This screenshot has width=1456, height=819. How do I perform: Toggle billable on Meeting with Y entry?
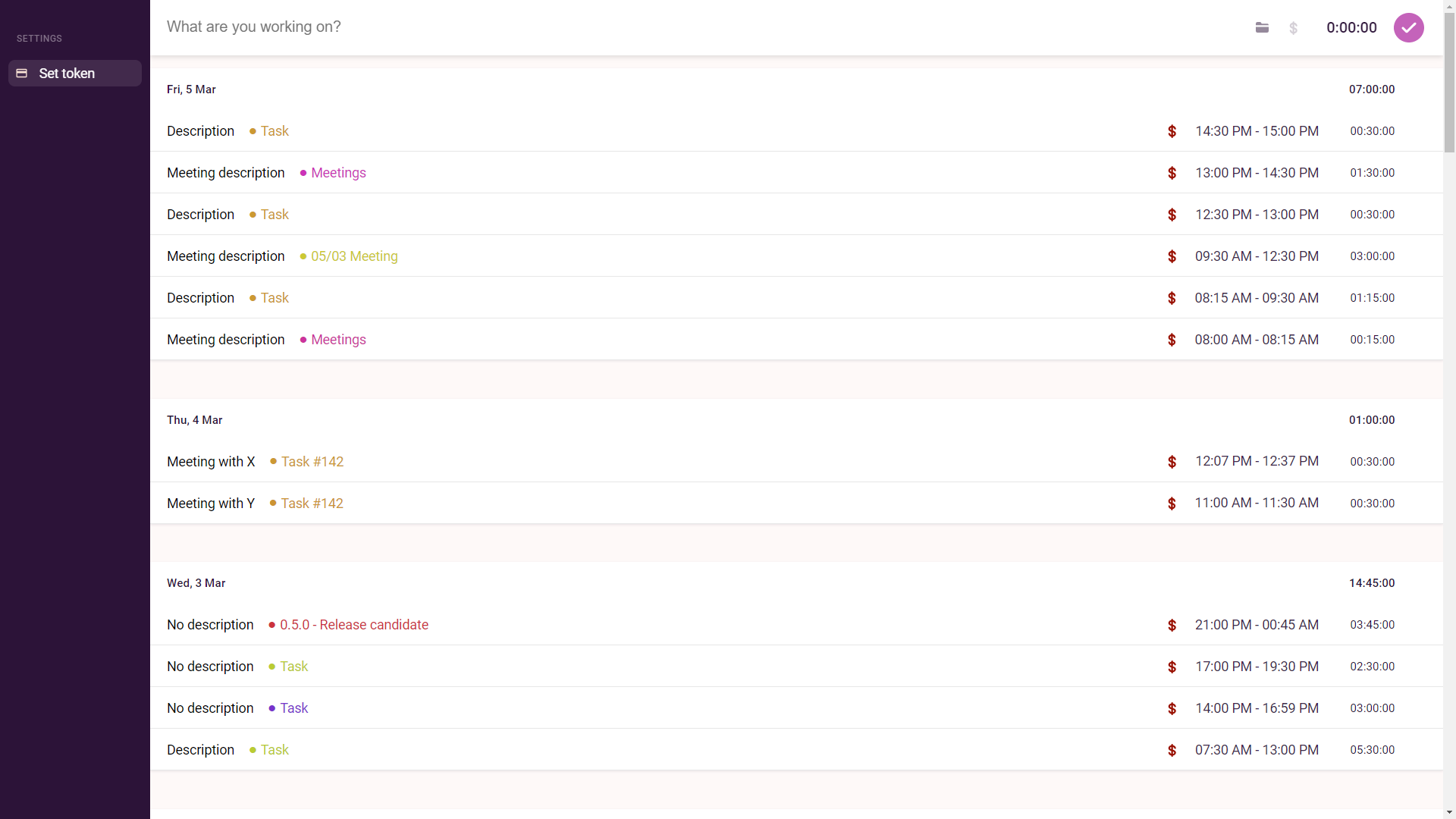[x=1172, y=503]
